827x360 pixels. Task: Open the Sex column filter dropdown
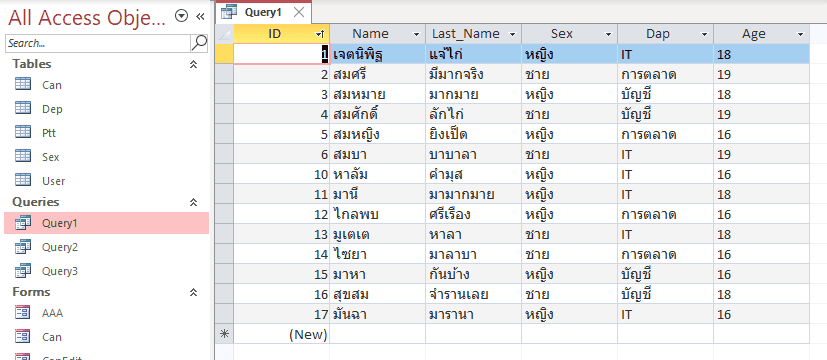point(609,35)
